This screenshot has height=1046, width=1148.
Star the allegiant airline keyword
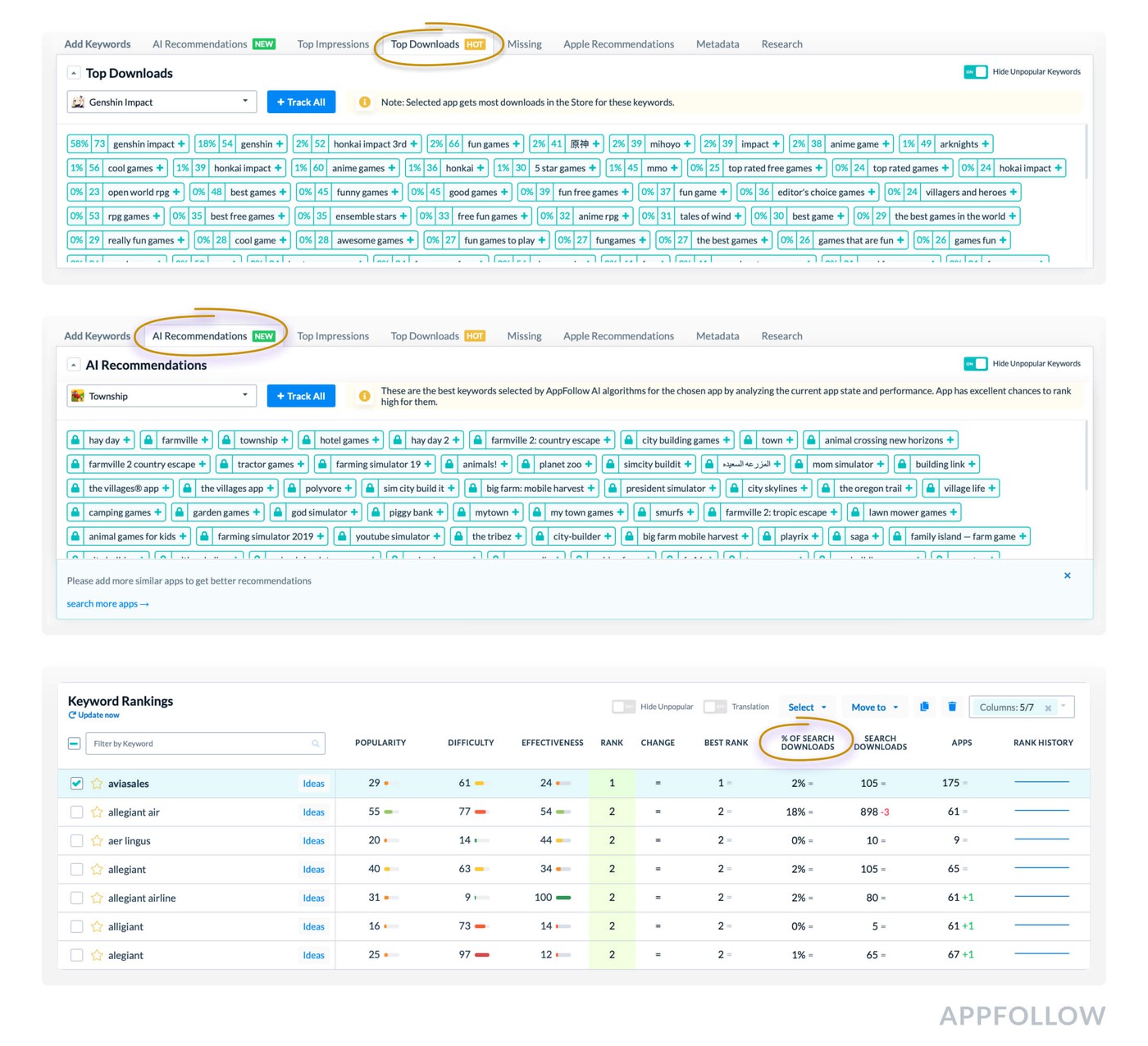click(97, 898)
